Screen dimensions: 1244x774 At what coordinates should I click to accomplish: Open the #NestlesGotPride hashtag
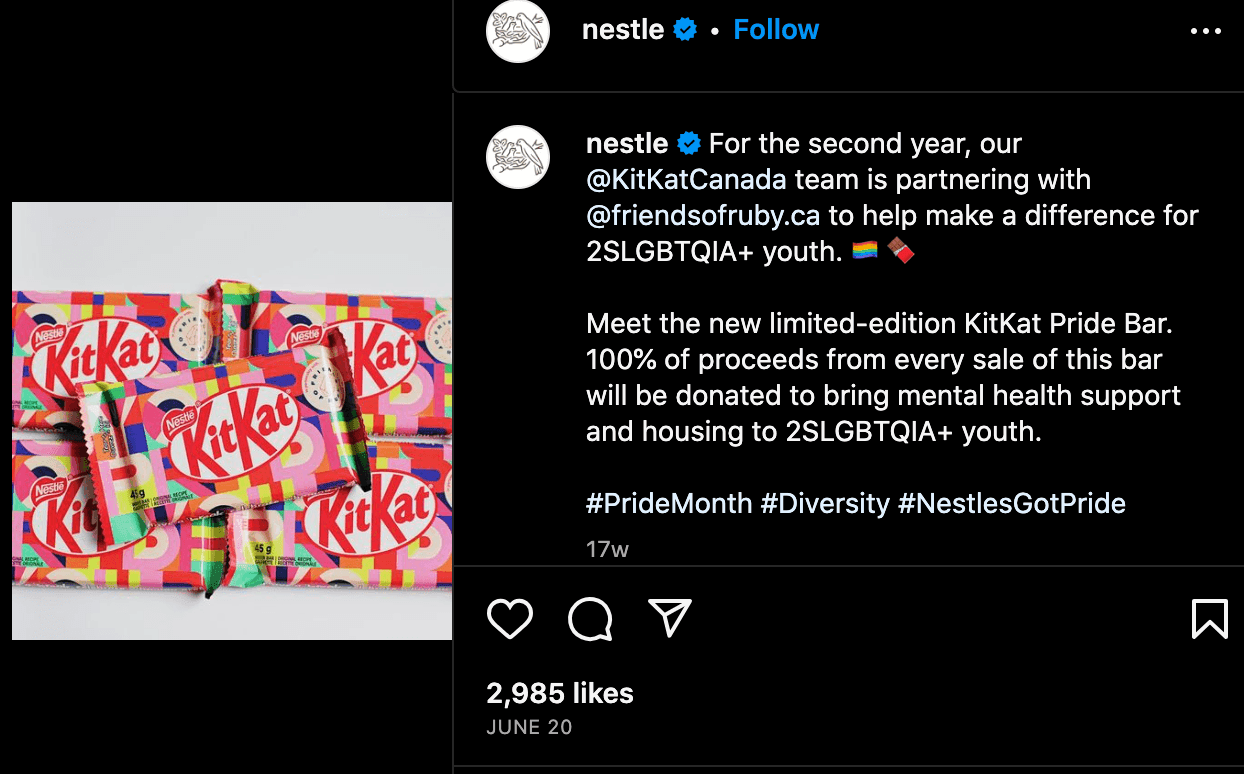click(x=1012, y=503)
